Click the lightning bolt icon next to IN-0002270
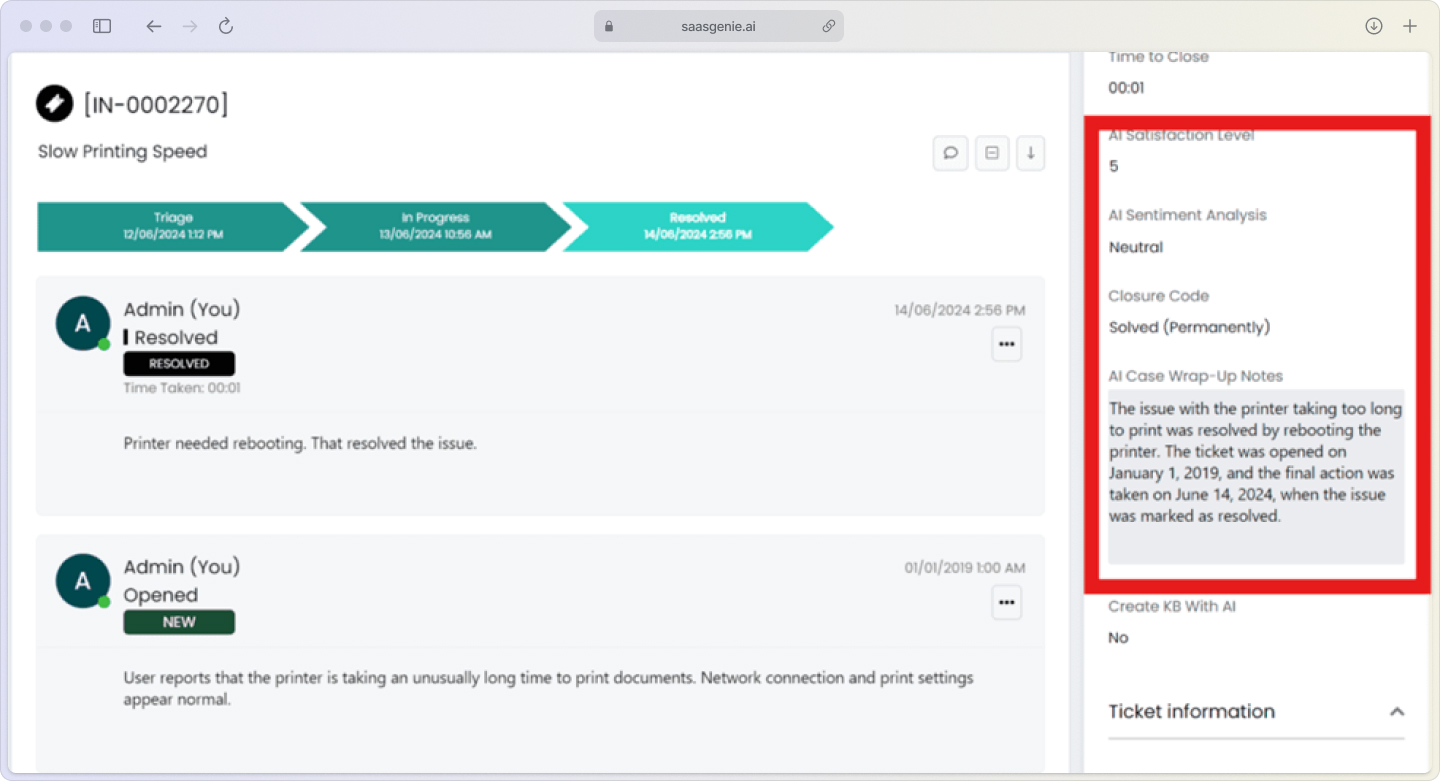Screen dimensions: 1440x781 (55, 103)
